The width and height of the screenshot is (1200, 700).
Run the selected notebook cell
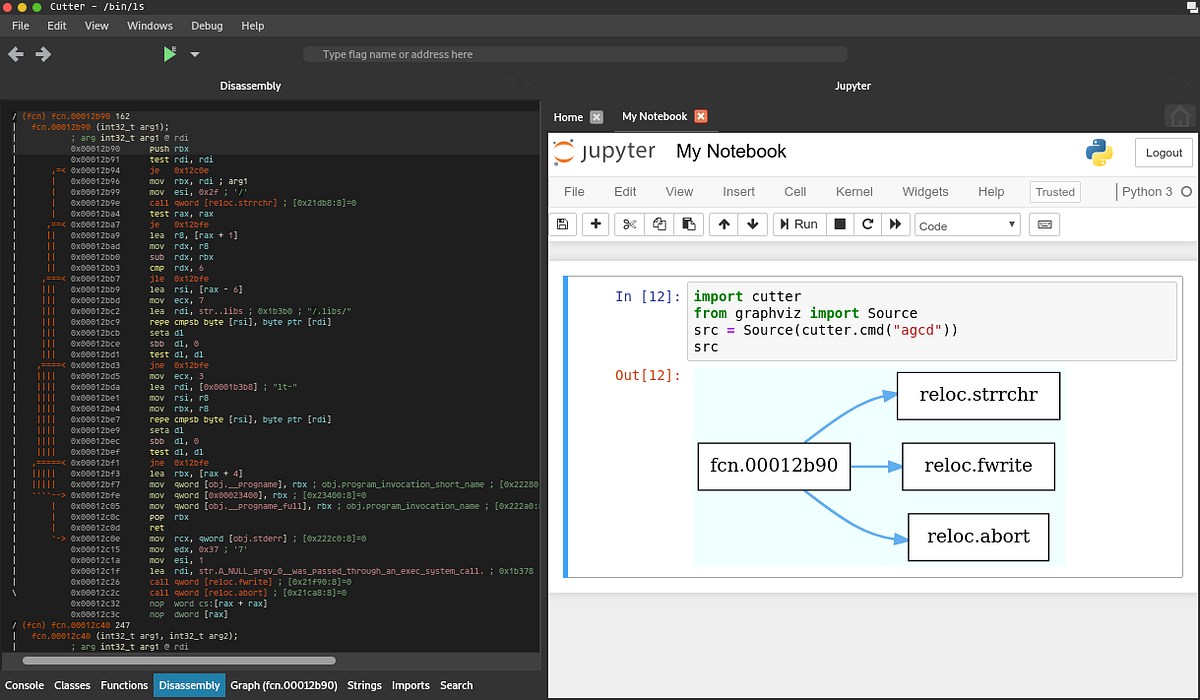(x=798, y=224)
